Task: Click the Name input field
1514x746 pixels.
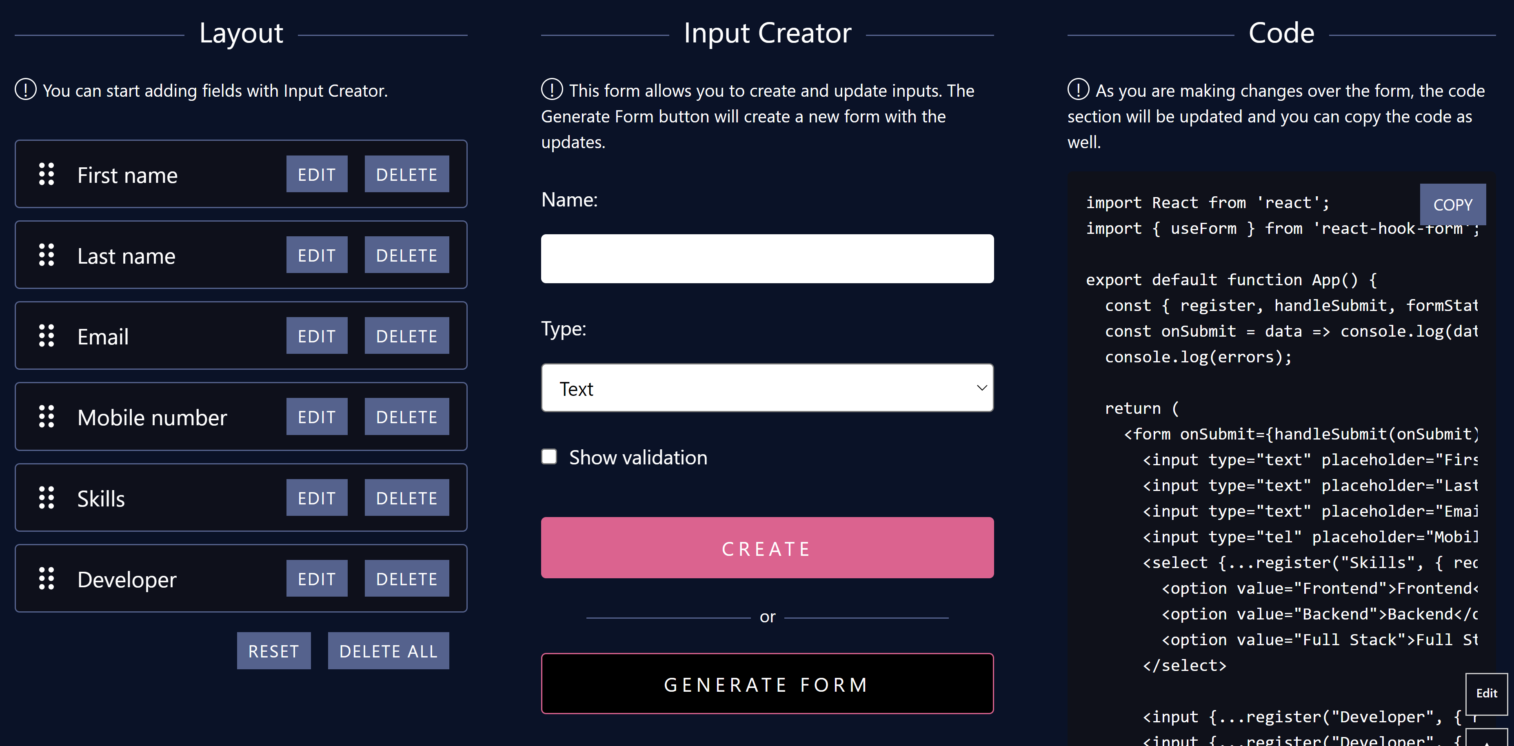Action: point(767,259)
